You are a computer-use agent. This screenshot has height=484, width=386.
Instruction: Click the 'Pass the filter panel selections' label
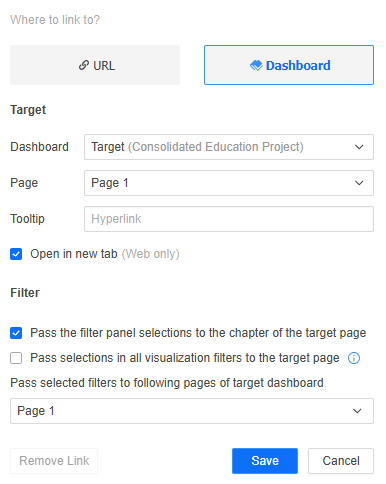coord(198,333)
